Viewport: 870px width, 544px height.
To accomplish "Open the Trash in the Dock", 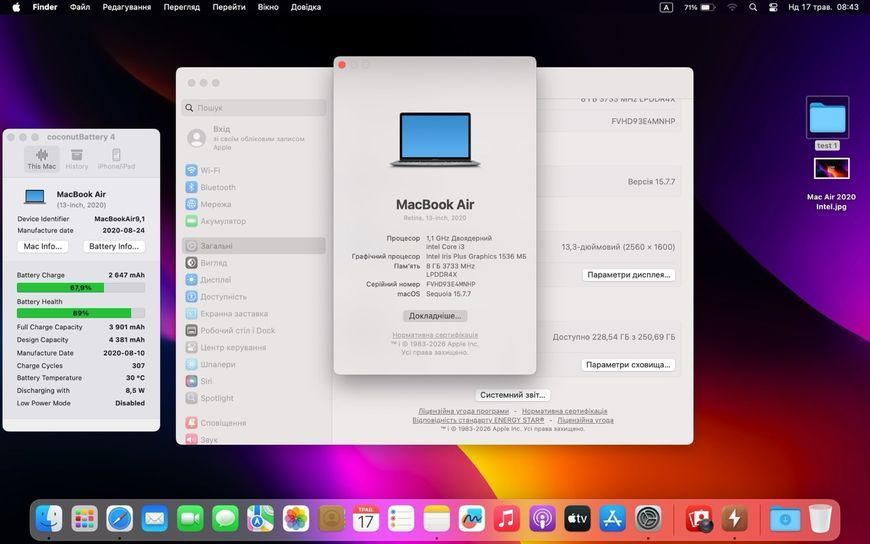I will click(820, 519).
